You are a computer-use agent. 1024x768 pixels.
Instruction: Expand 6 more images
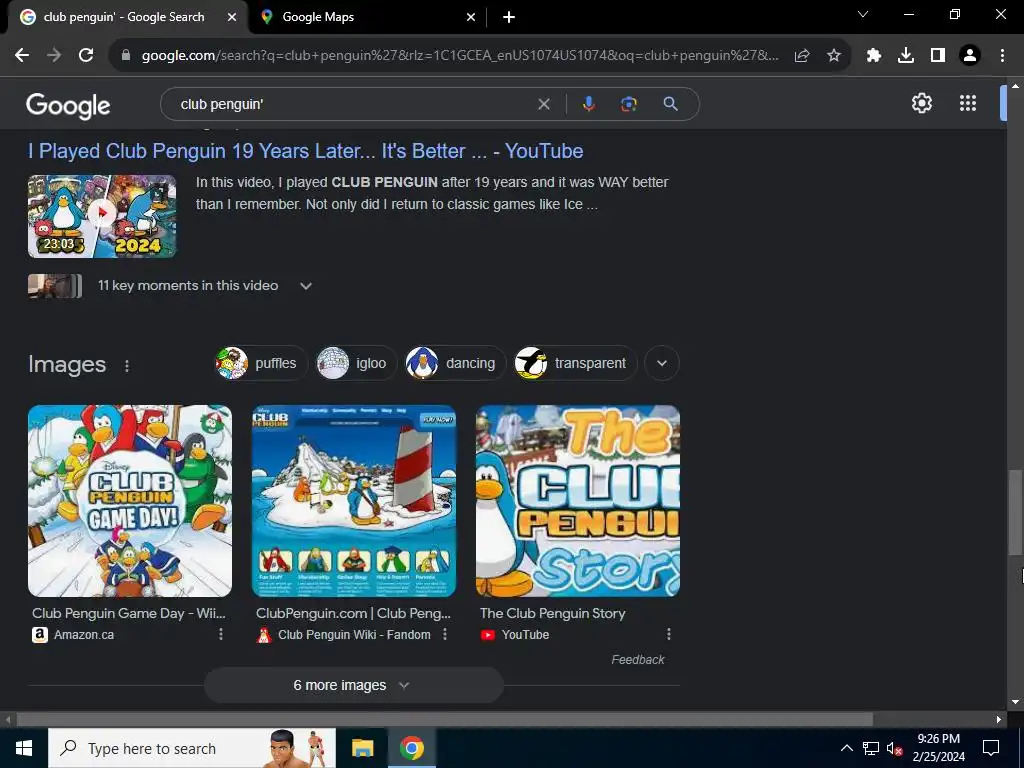(353, 685)
